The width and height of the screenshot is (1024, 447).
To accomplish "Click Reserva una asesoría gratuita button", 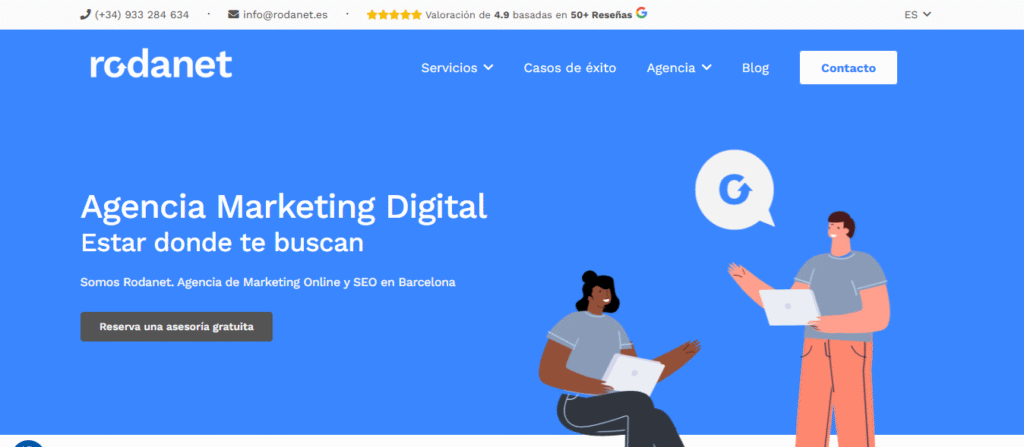I will [x=176, y=326].
